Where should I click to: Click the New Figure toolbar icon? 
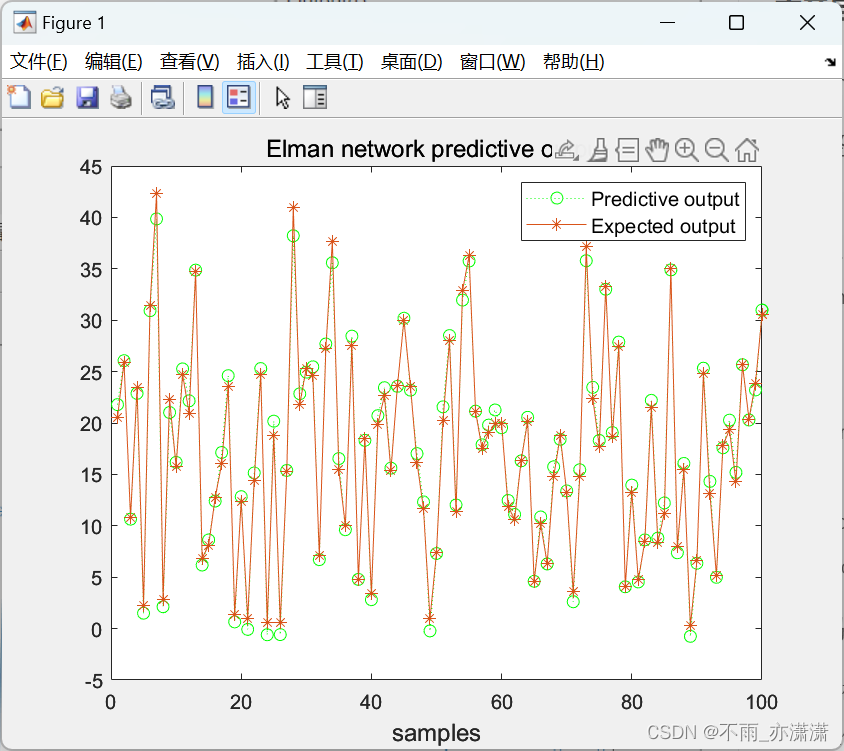coord(18,97)
